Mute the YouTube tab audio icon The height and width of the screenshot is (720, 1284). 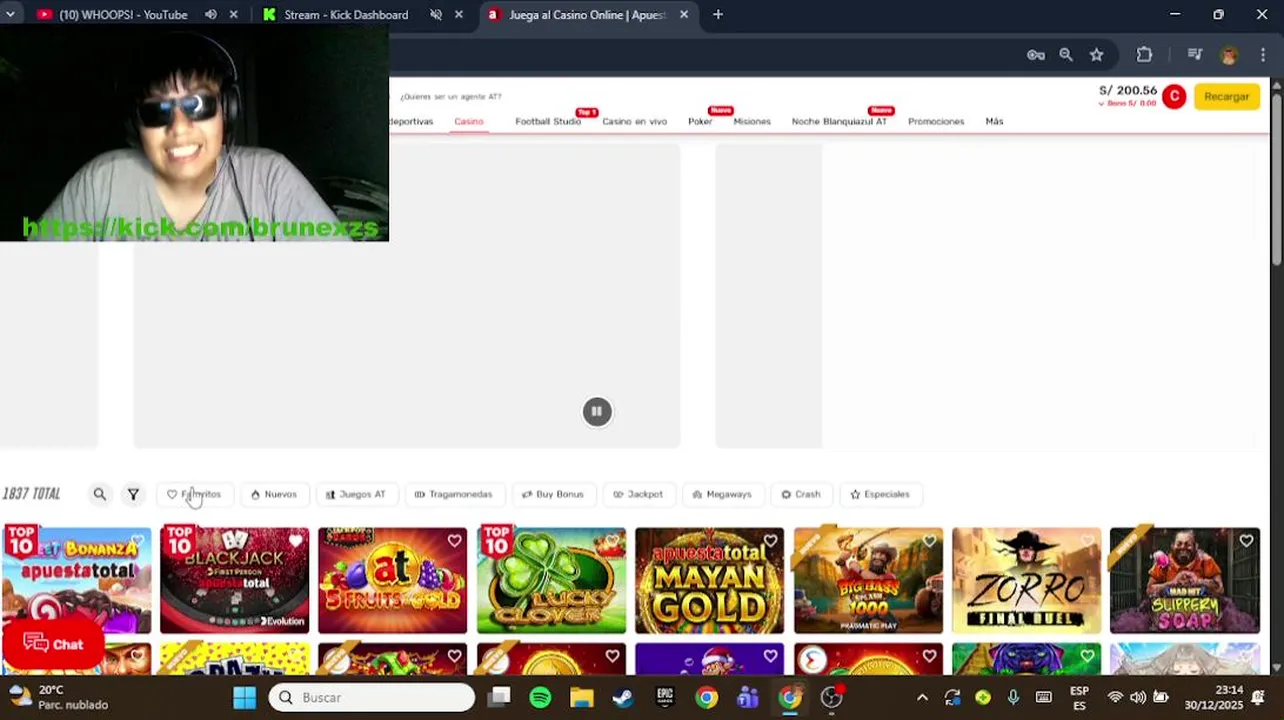click(x=211, y=15)
